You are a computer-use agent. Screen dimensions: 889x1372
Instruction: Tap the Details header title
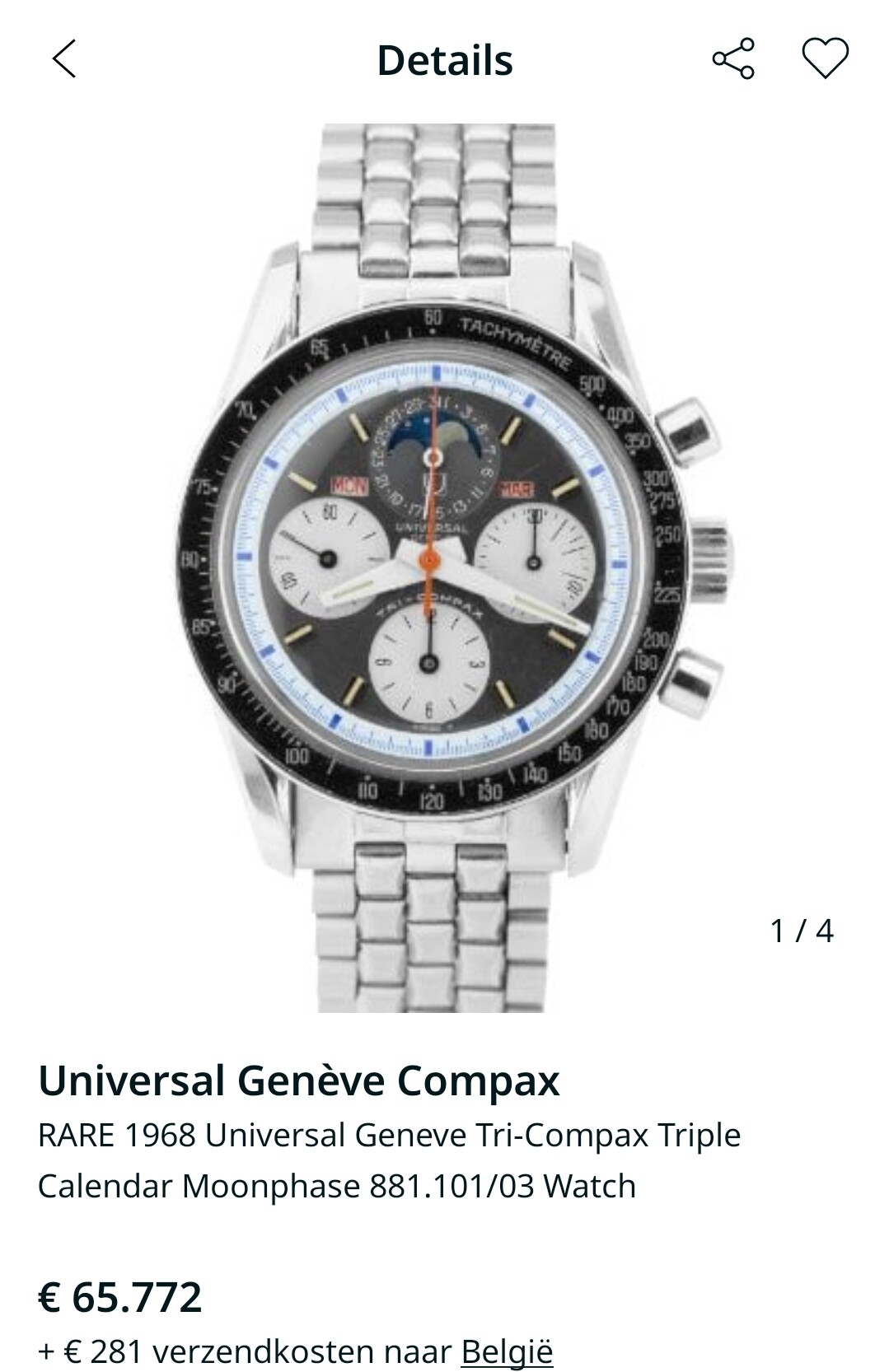445,60
